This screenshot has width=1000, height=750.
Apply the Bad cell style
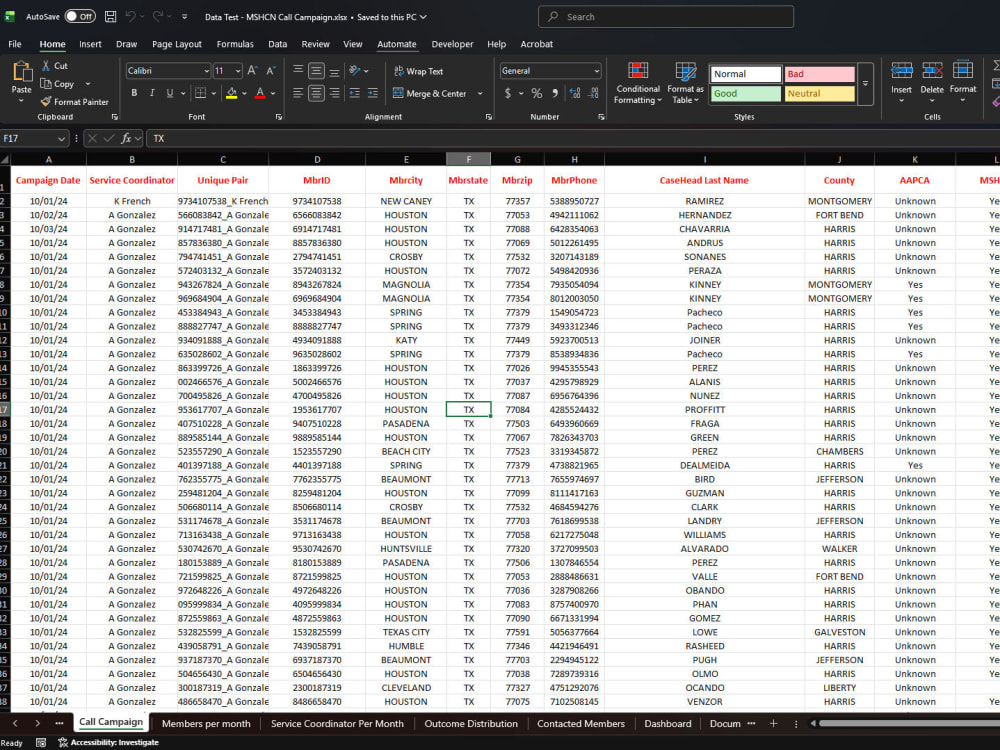[819, 74]
